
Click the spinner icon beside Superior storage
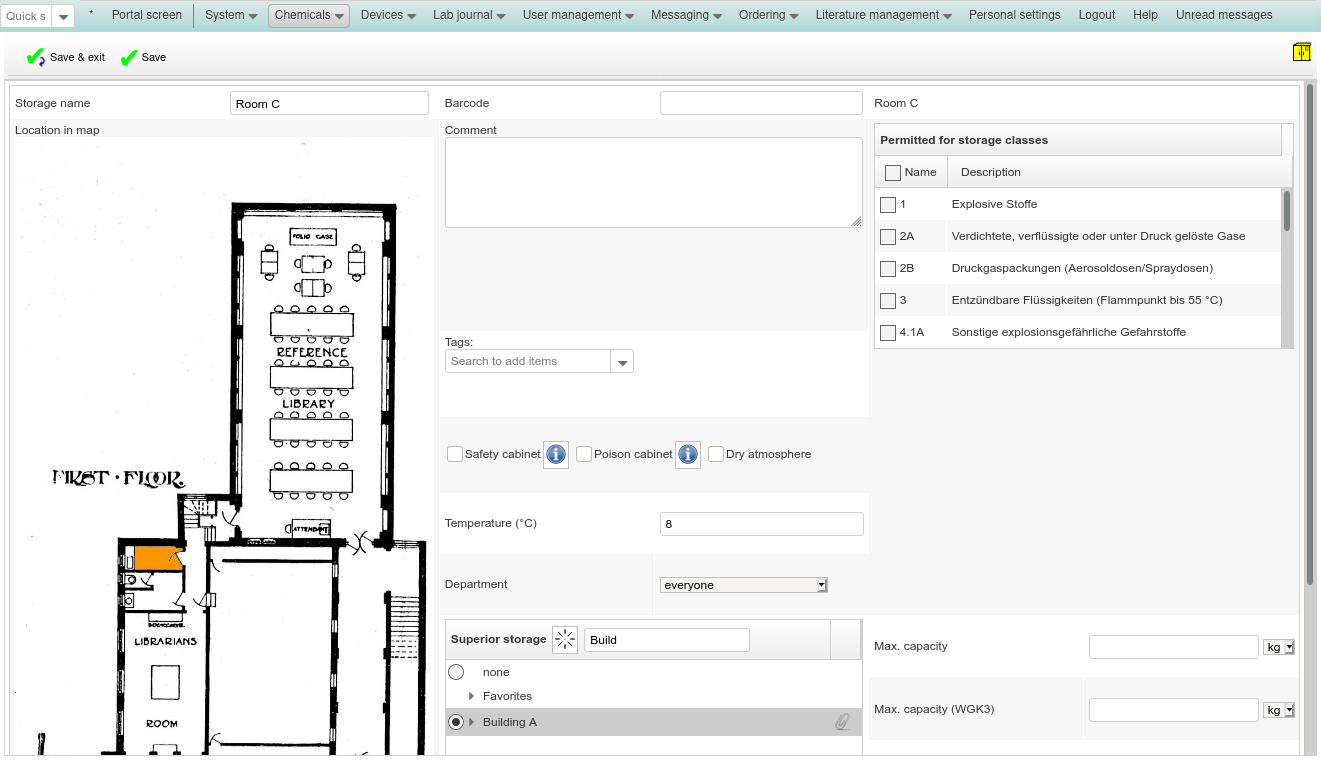(565, 640)
